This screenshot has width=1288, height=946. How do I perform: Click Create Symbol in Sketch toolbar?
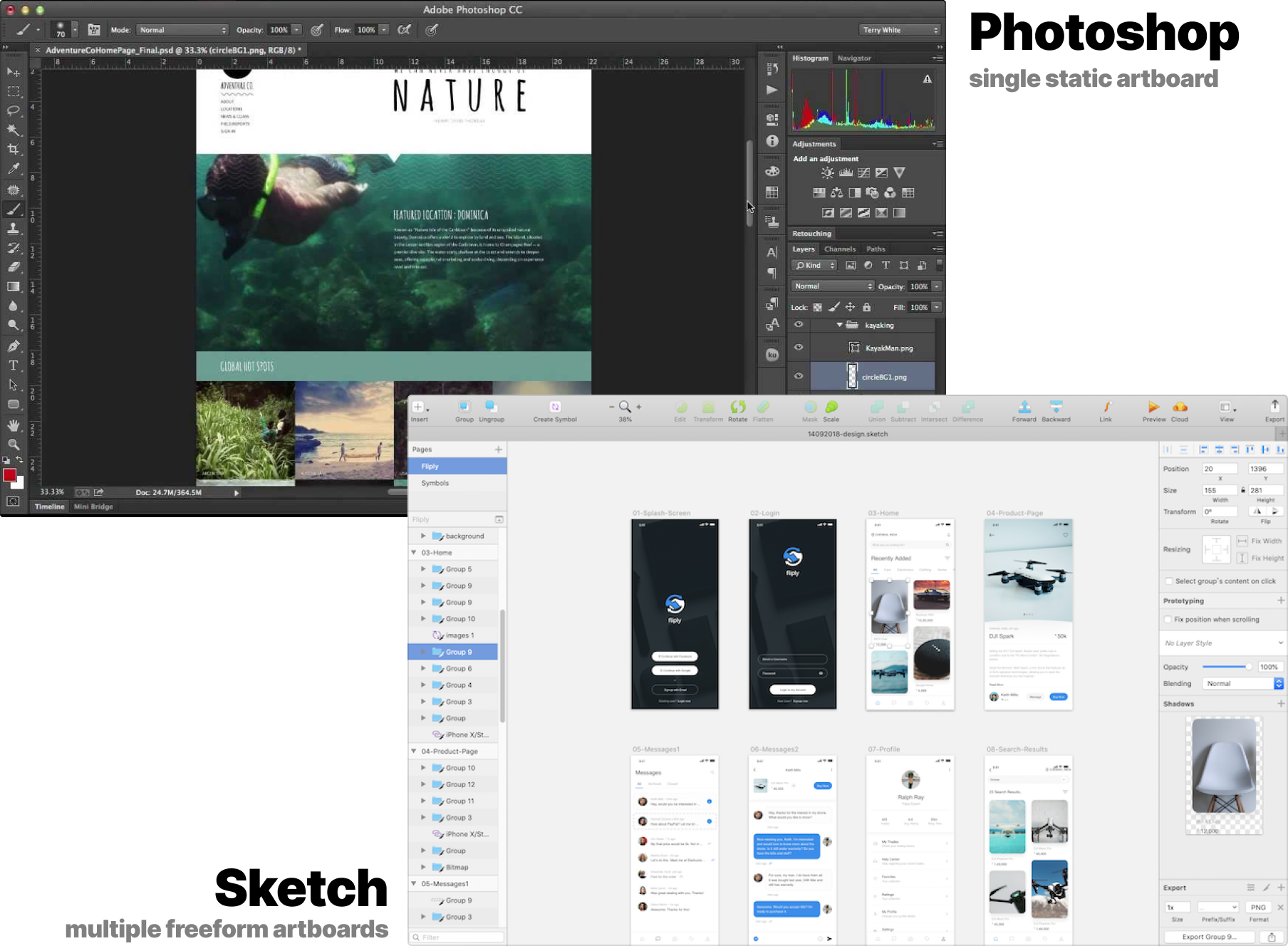coord(555,411)
